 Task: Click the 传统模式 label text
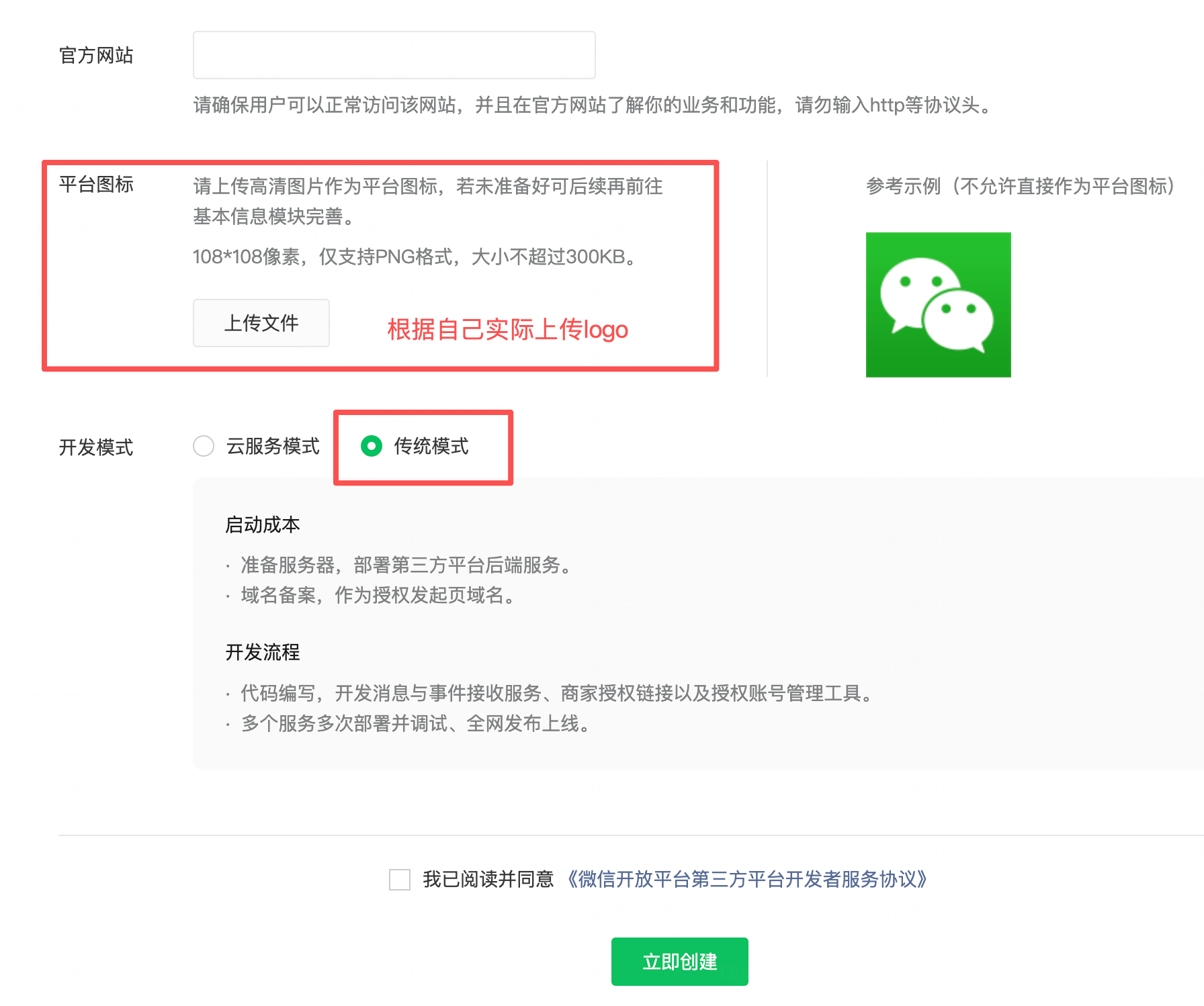pyautogui.click(x=431, y=446)
